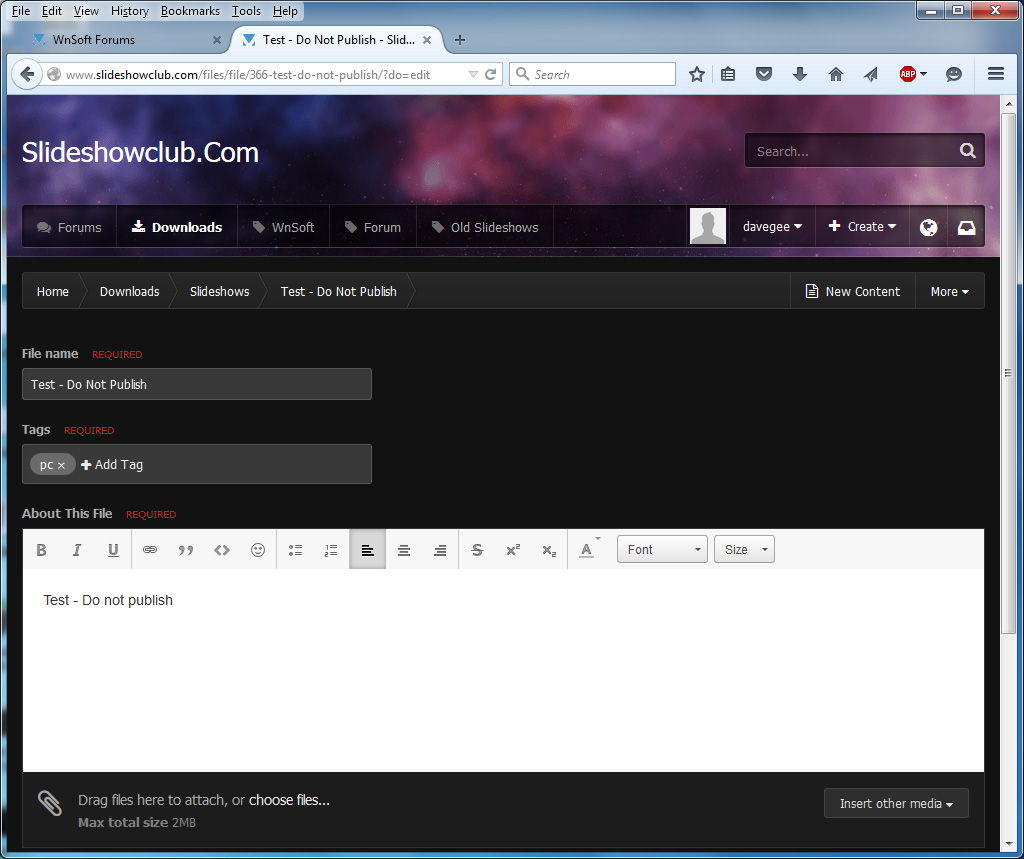Open the Bookmarks menu in menu bar
1024x859 pixels.
click(190, 11)
